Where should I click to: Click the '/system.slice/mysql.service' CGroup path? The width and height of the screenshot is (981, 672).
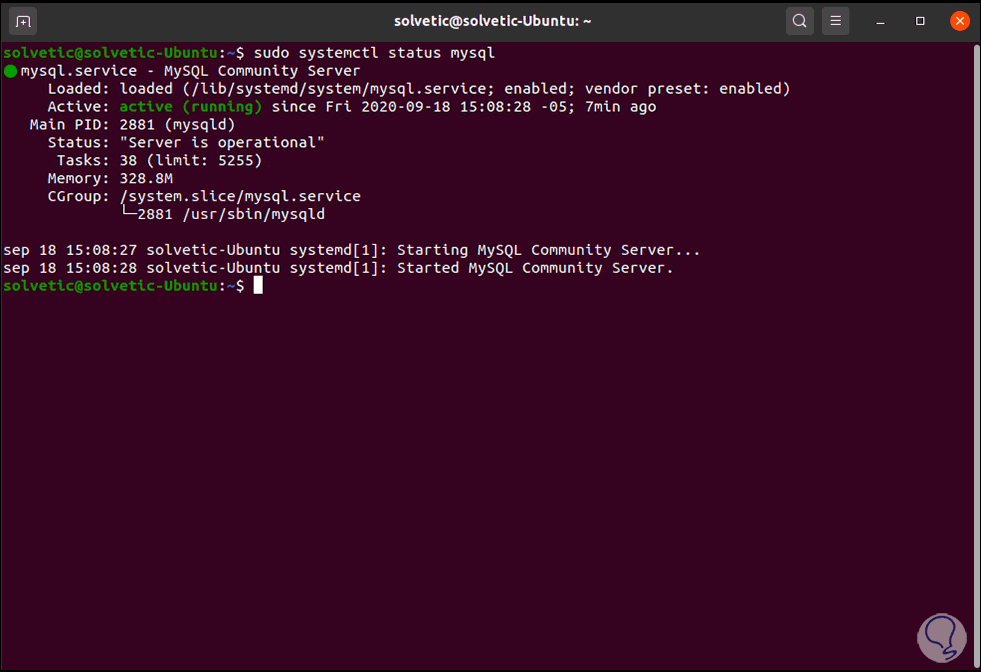click(x=240, y=196)
